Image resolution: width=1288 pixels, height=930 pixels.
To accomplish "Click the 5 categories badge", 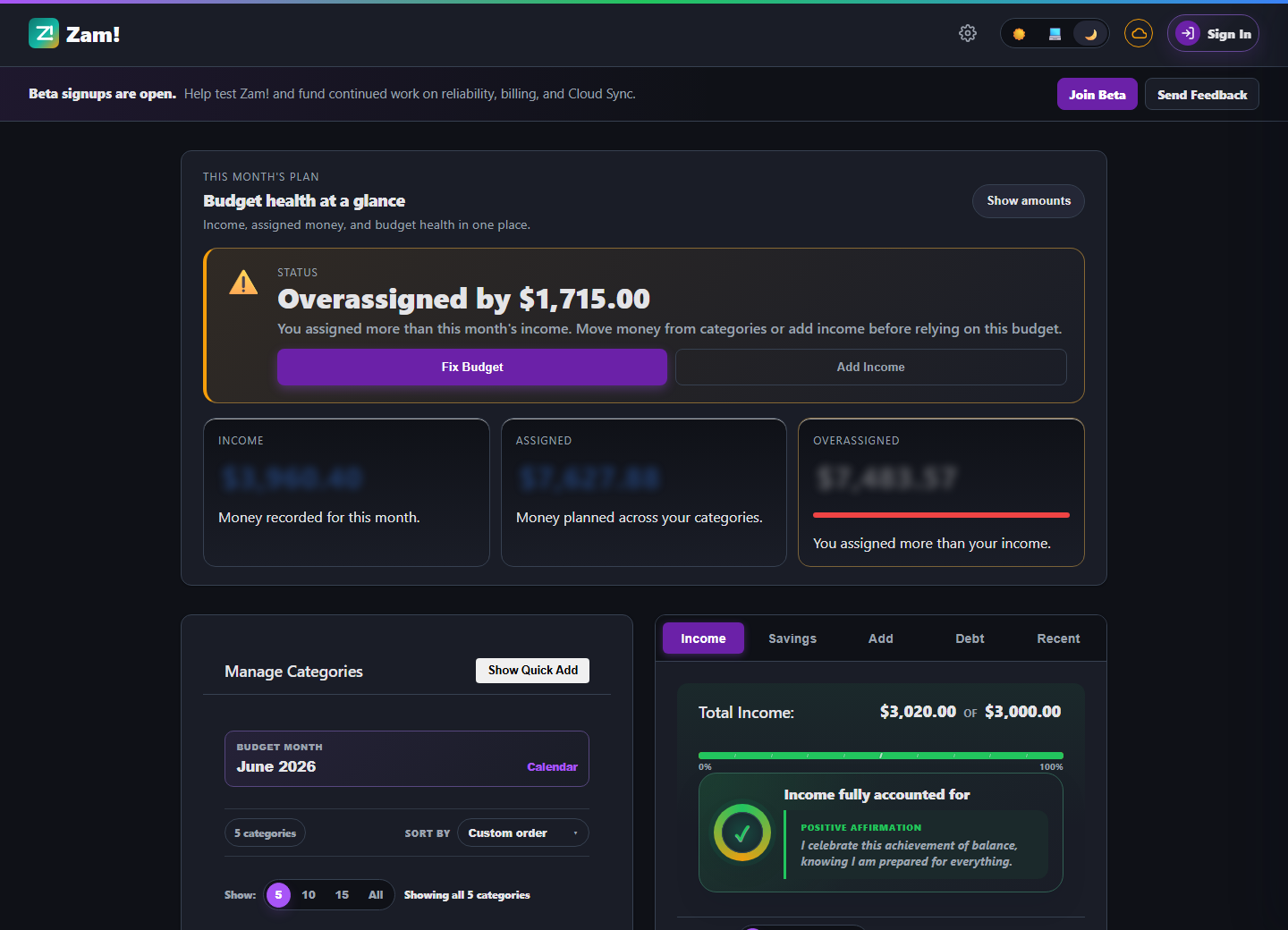I will [x=265, y=833].
